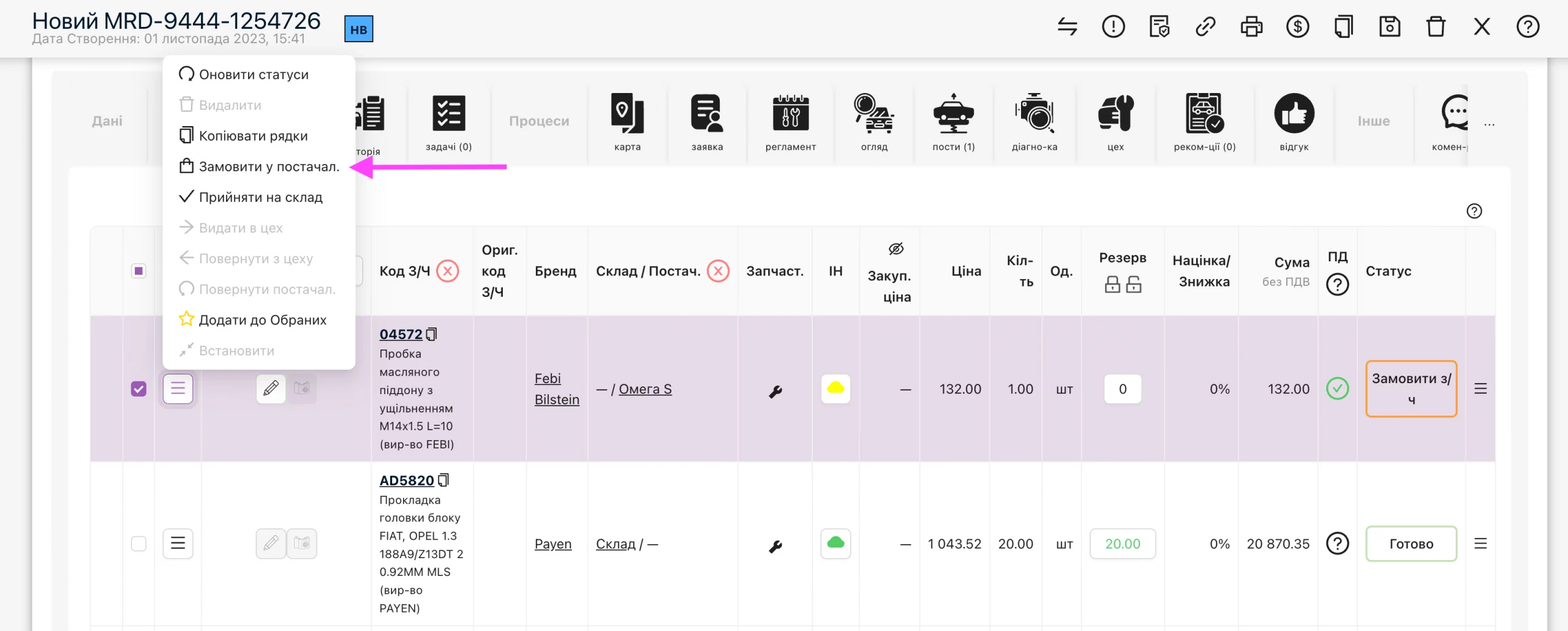Click the link chain icon in header

pyautogui.click(x=1205, y=27)
